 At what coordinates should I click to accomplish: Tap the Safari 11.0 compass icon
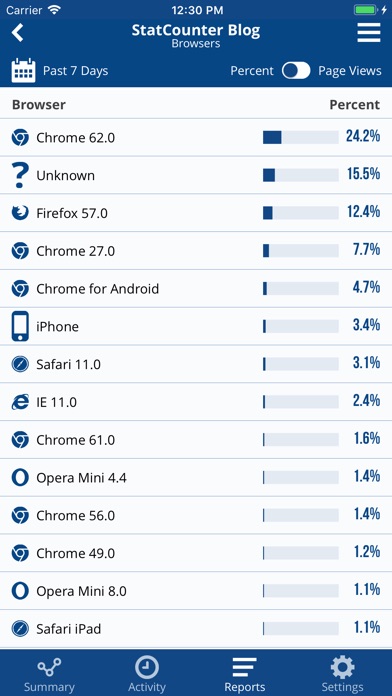click(x=20, y=364)
